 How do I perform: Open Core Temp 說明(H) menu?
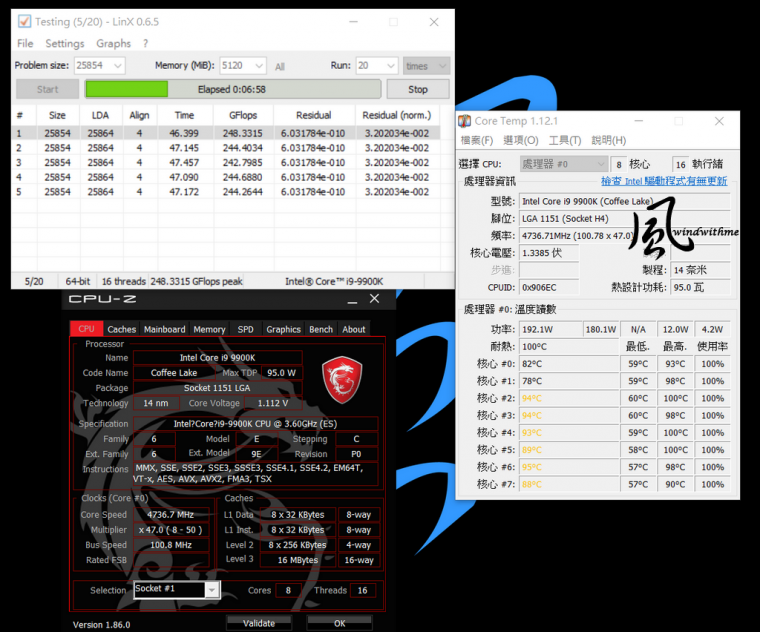tap(608, 140)
